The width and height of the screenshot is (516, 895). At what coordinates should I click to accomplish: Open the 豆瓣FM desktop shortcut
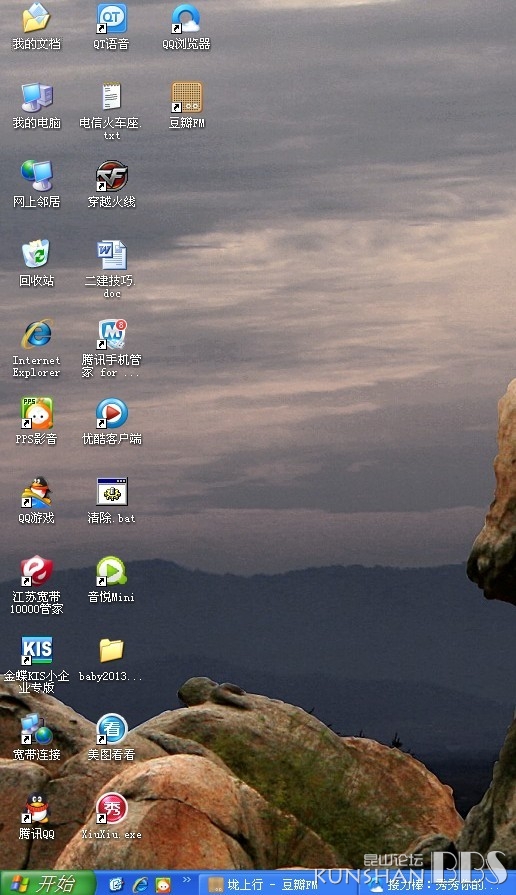[187, 97]
